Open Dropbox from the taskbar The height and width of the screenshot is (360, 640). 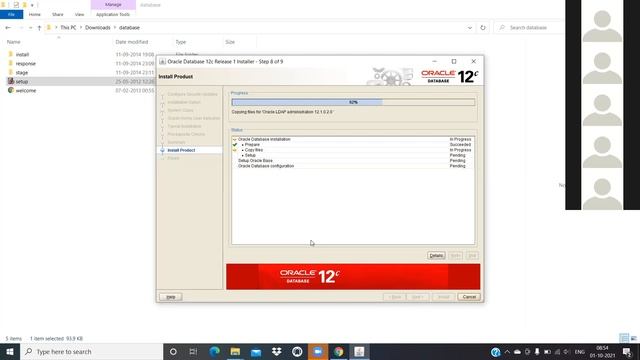[x=276, y=351]
